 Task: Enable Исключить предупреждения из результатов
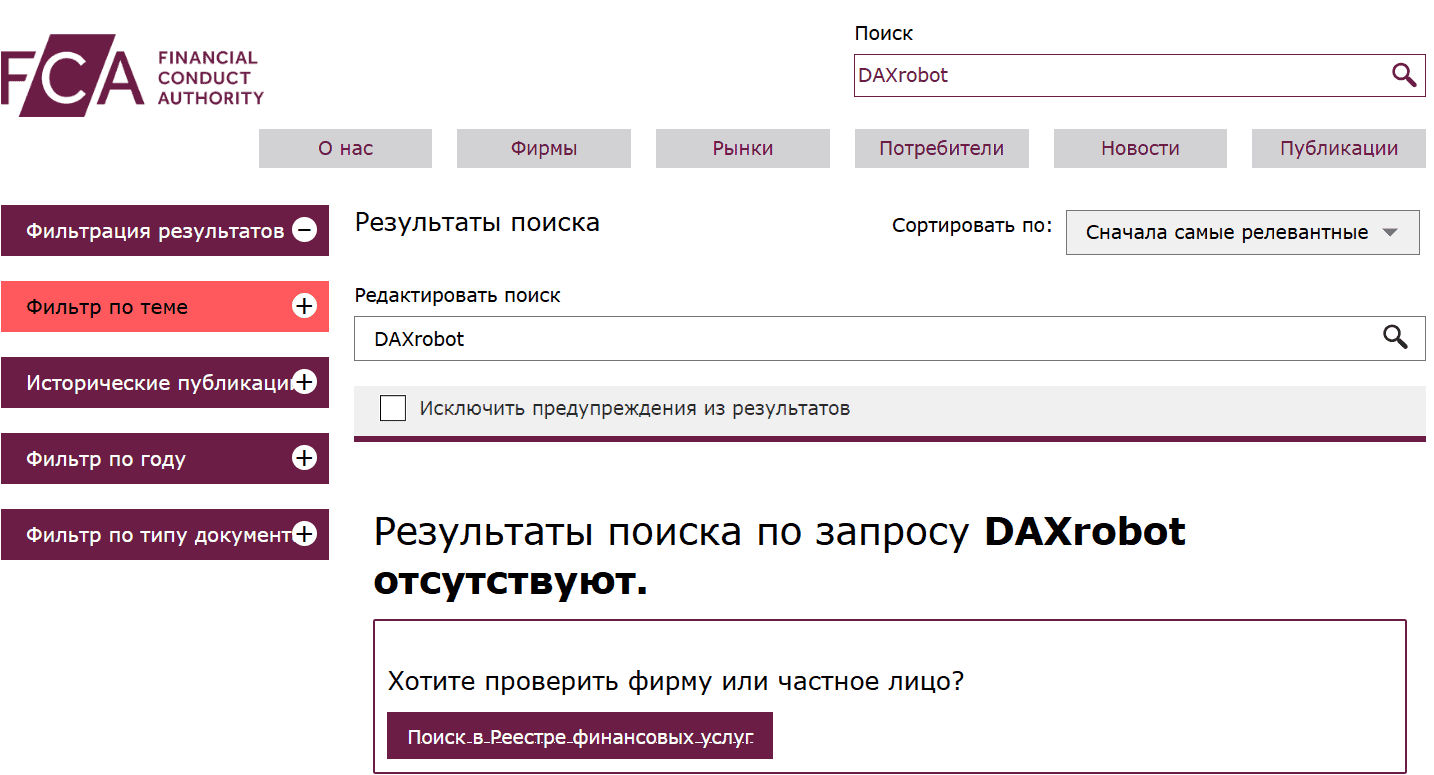[x=392, y=408]
